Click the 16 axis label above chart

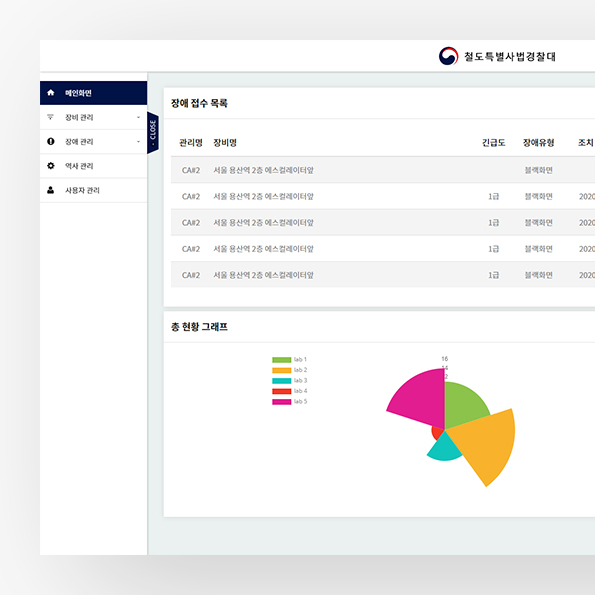click(x=445, y=359)
